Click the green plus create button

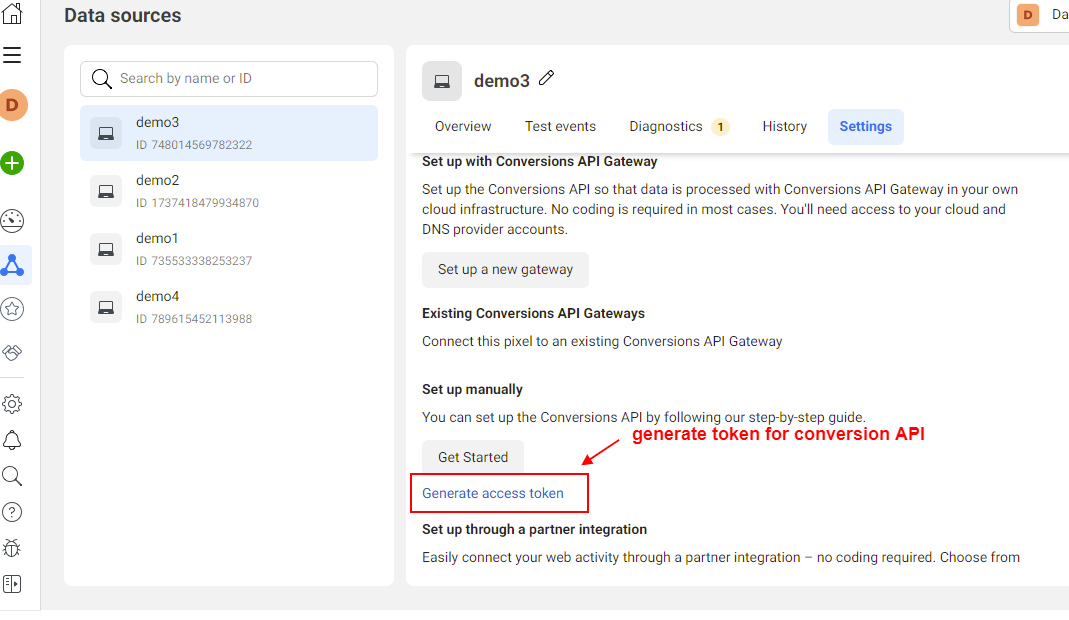tap(12, 163)
